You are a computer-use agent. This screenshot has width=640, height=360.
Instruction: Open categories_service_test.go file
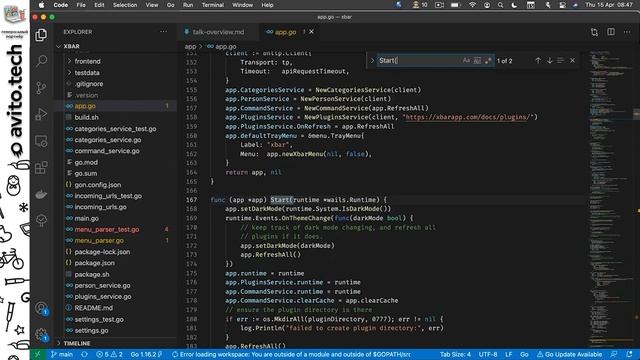[x=115, y=129]
